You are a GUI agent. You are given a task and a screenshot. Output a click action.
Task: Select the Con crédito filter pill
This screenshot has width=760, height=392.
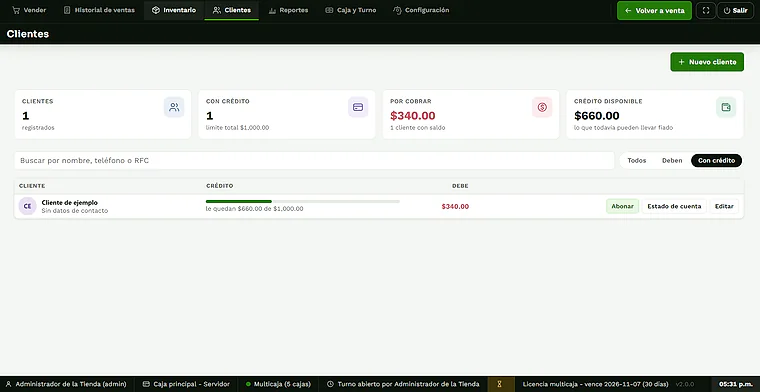point(716,160)
